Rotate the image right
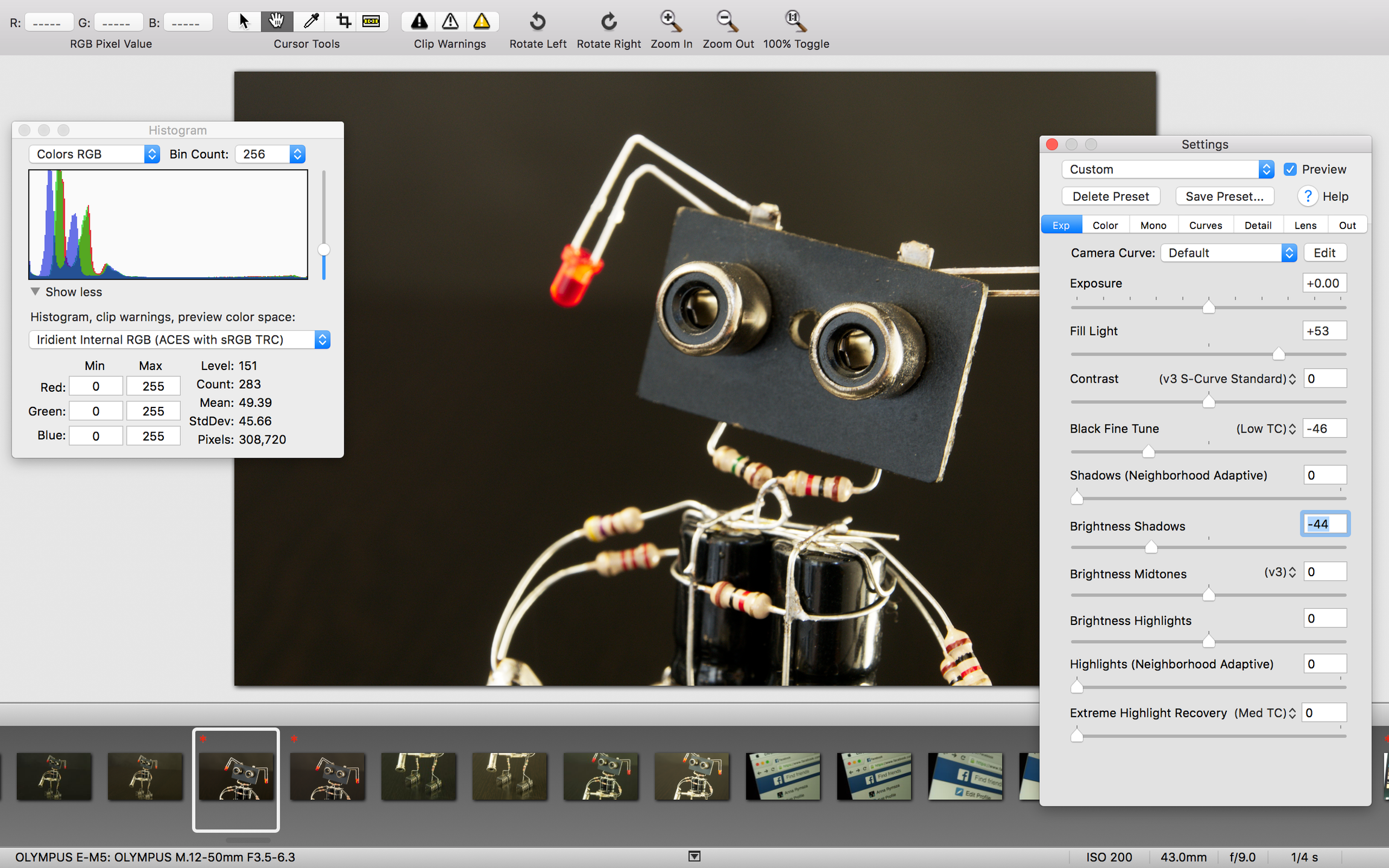 [x=609, y=22]
